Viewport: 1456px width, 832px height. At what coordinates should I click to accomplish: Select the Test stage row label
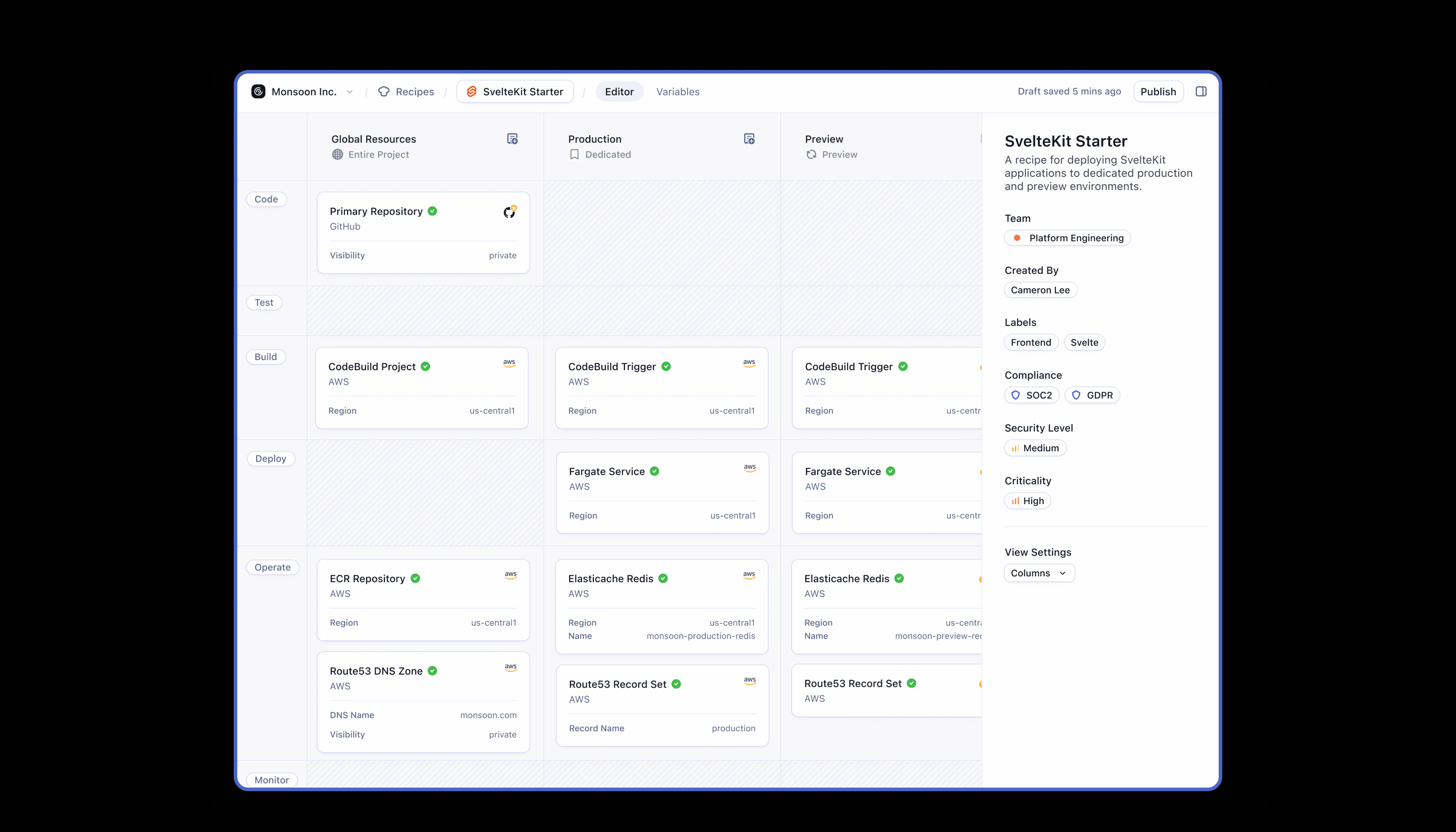pyautogui.click(x=264, y=302)
